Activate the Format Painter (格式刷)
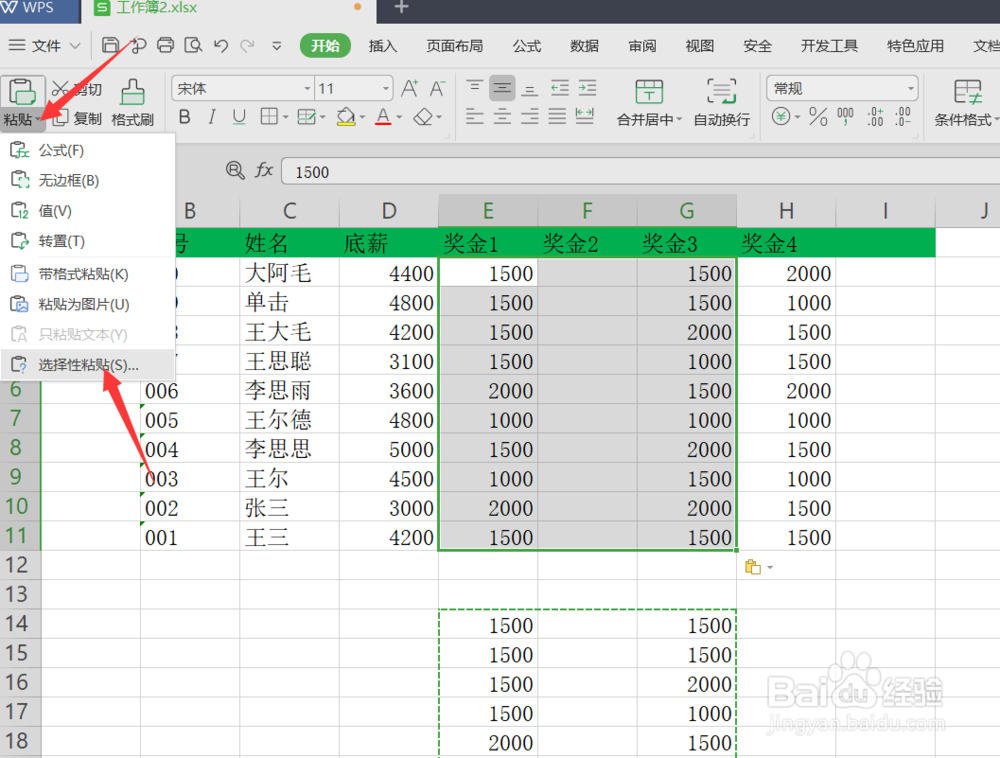The image size is (1000, 758). 132,102
